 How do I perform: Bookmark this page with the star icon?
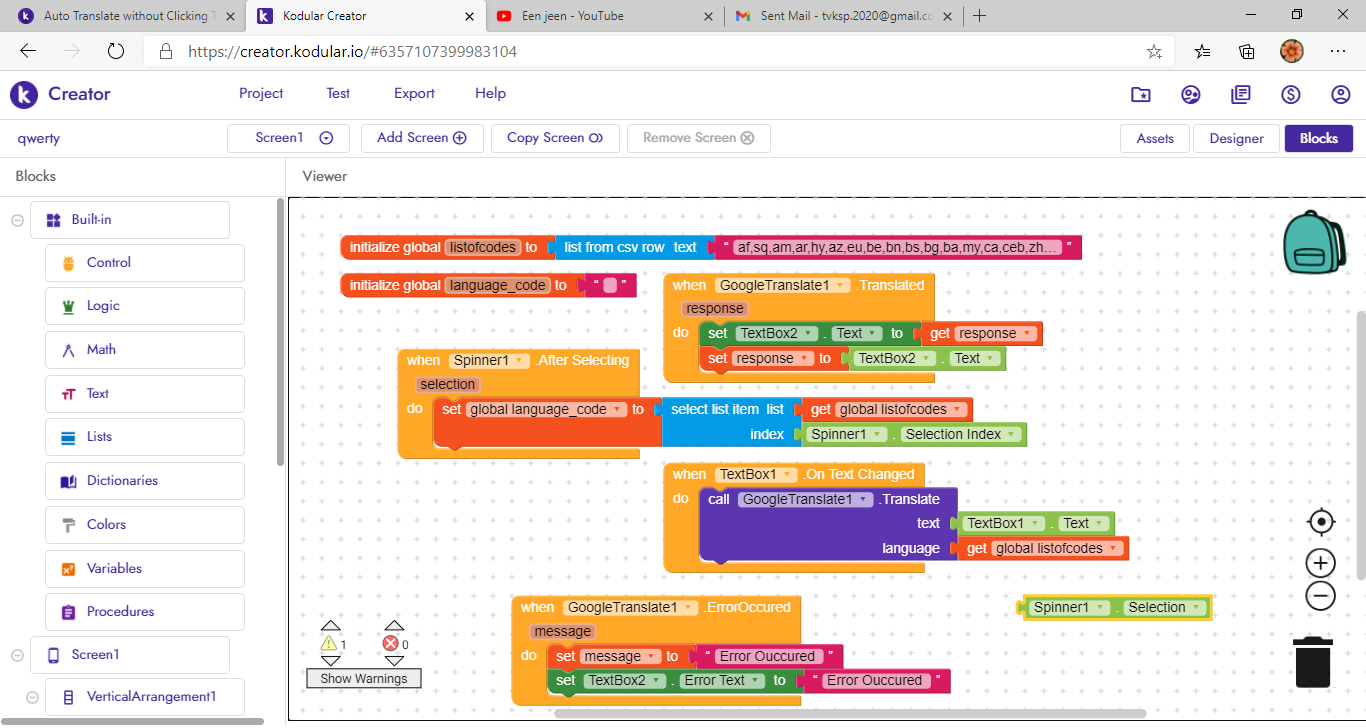[1154, 51]
